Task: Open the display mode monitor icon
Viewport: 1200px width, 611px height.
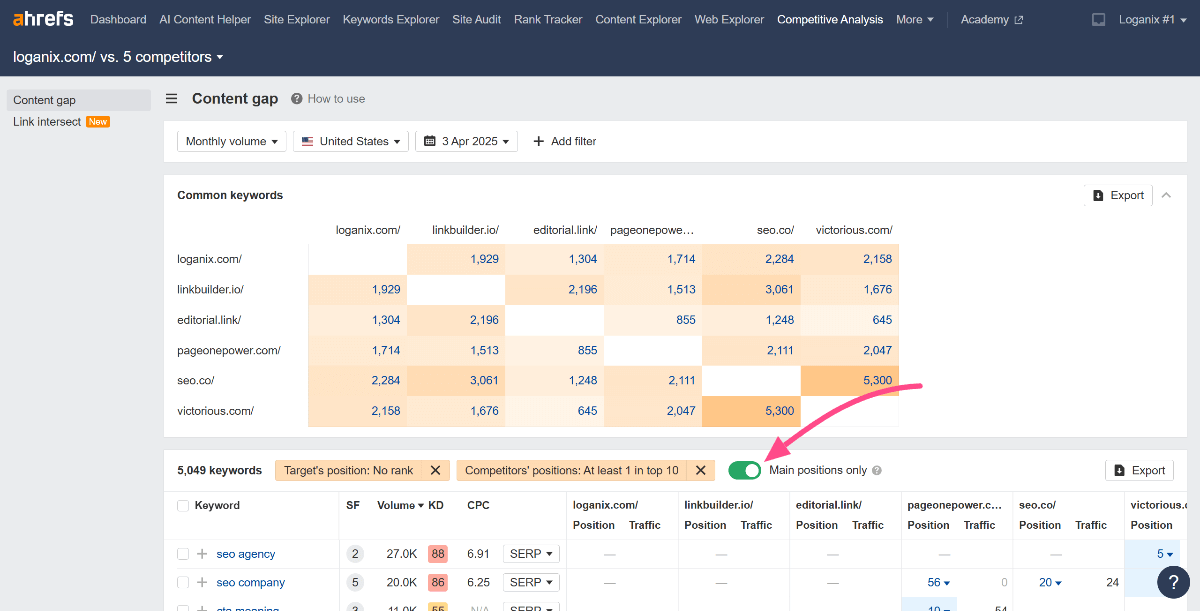Action: tap(1098, 19)
